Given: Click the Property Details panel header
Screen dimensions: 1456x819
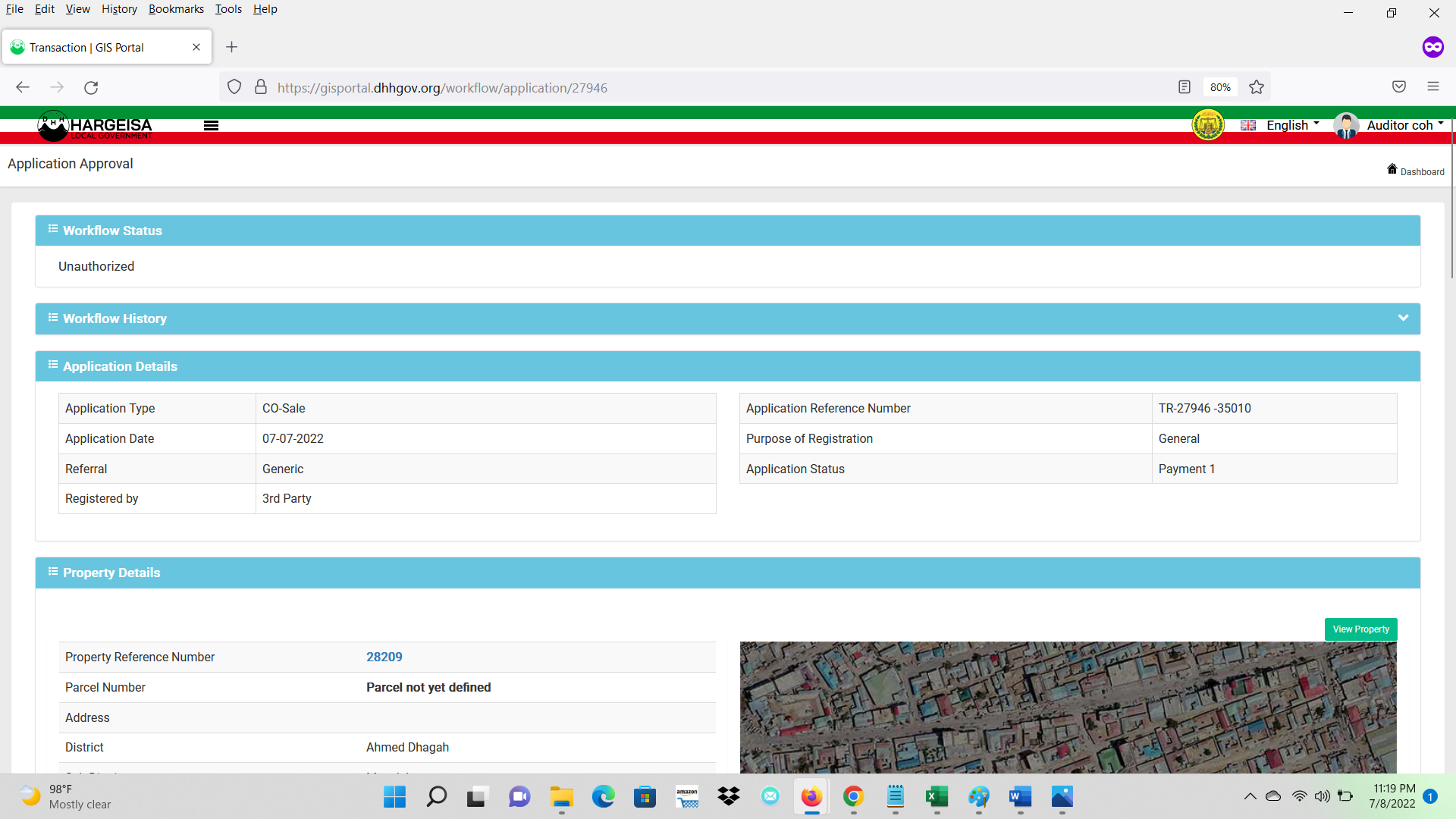Looking at the screenshot, I should [x=728, y=573].
